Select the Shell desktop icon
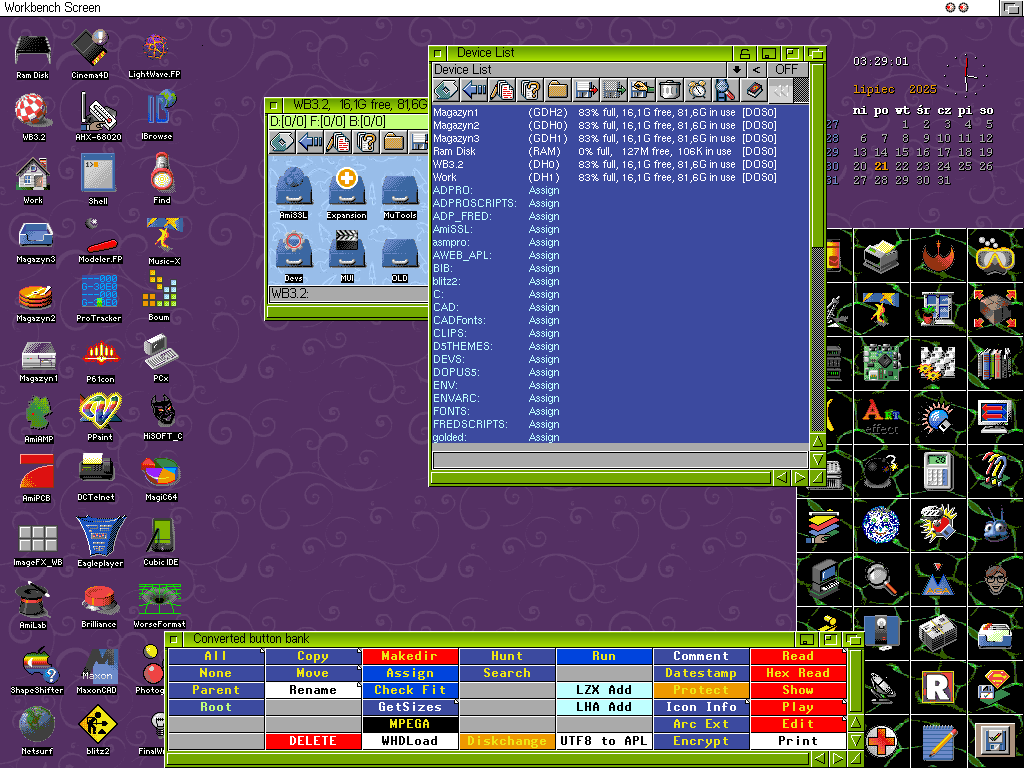This screenshot has height=768, width=1024. point(98,179)
